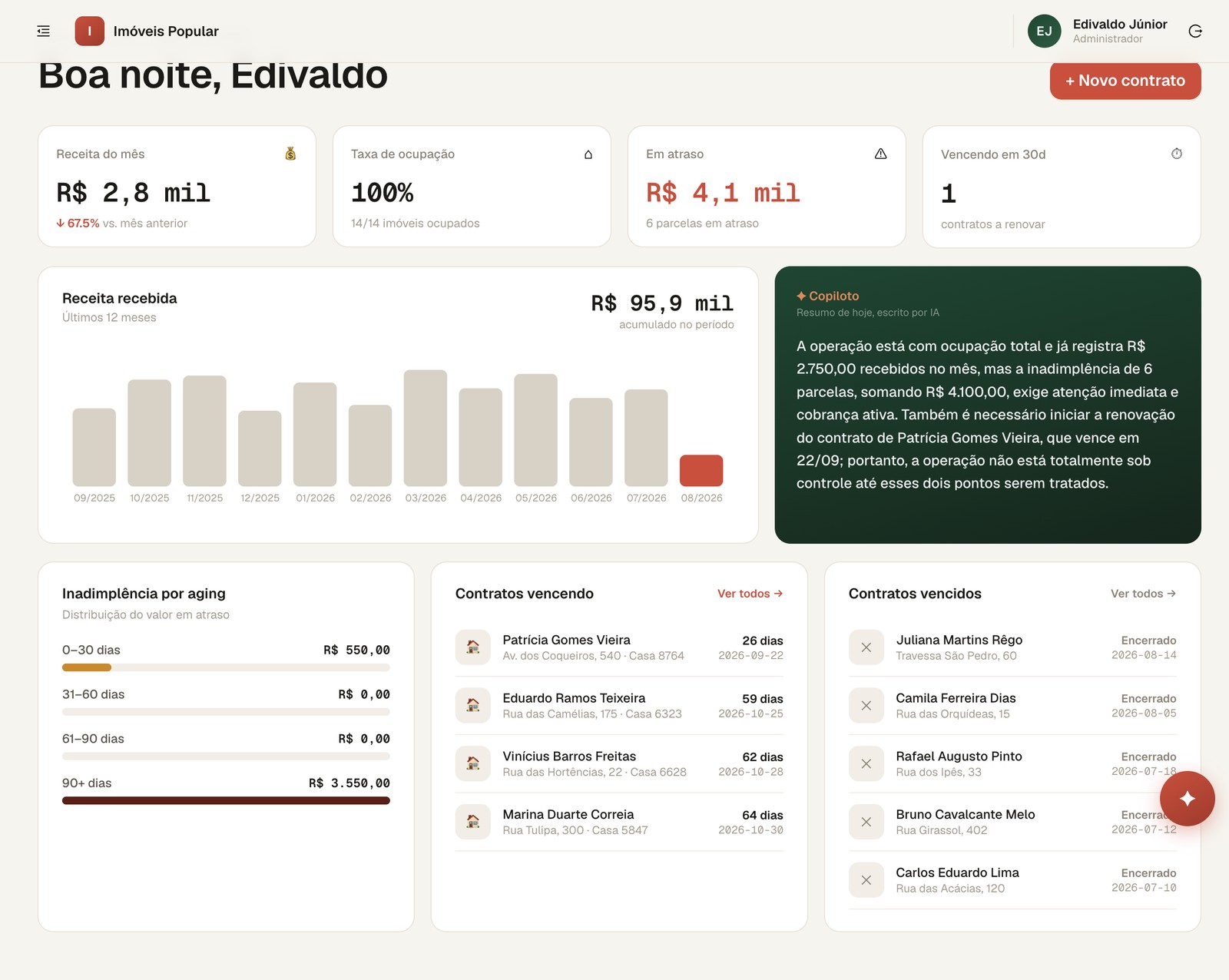Click the date 2026-08-14
Screen dimensions: 1229x980
[1144, 655]
